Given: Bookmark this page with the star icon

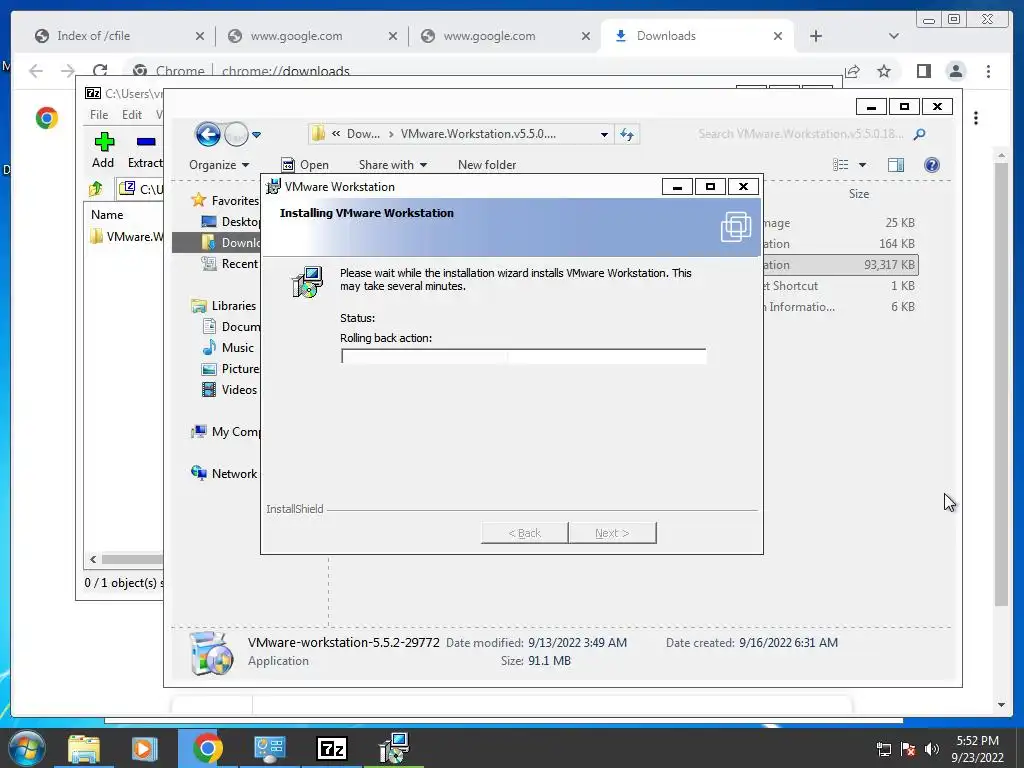Looking at the screenshot, I should point(884,71).
